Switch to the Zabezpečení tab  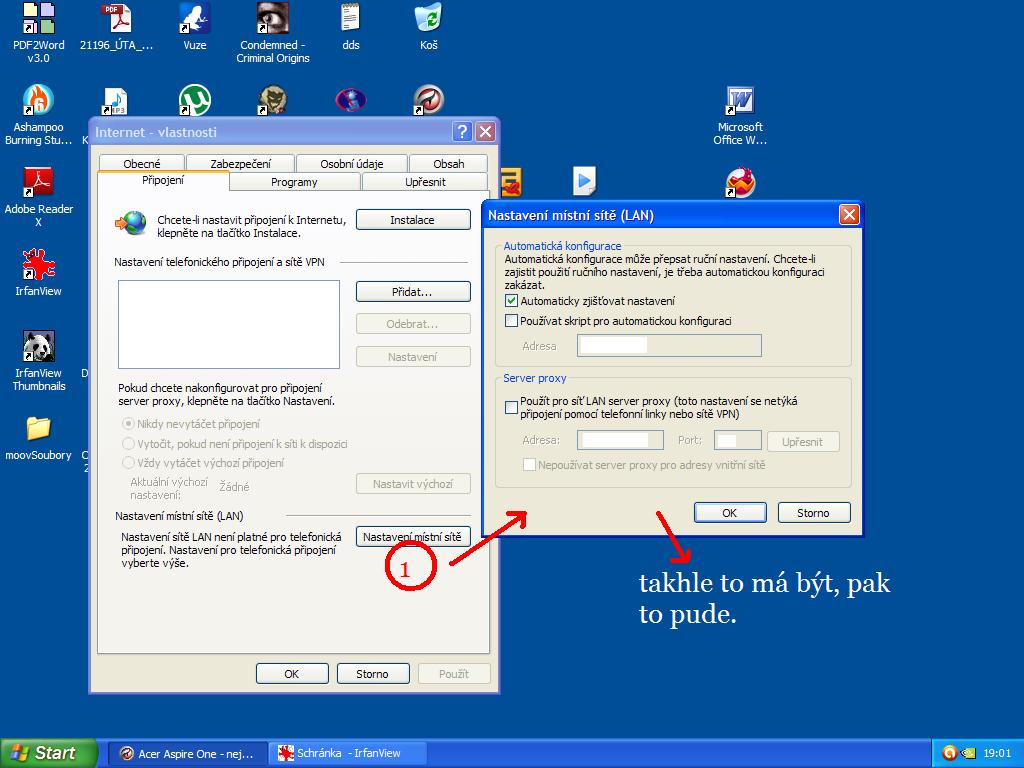pos(240,163)
